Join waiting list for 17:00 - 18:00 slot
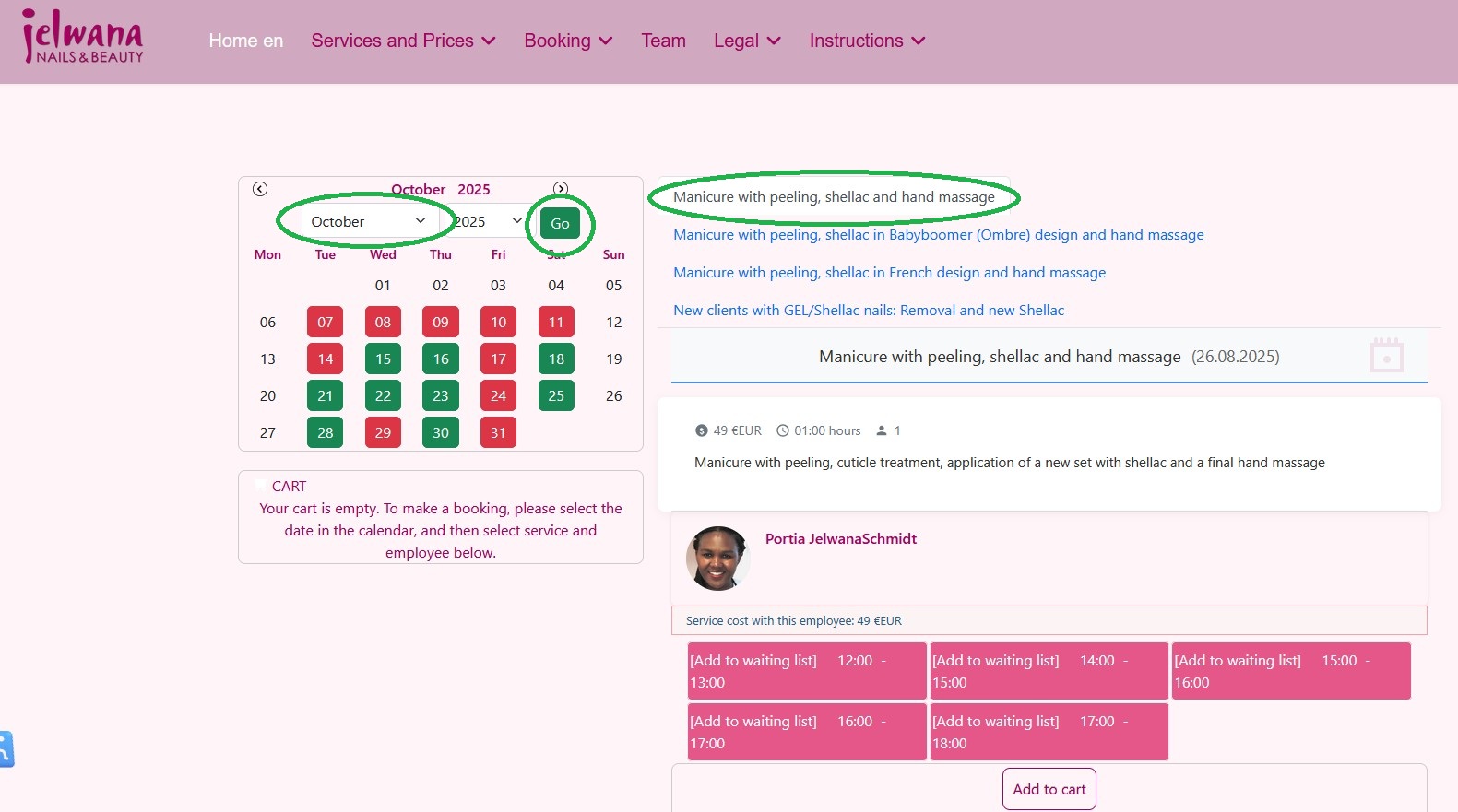This screenshot has height=812, width=1458. pyautogui.click(x=1049, y=732)
